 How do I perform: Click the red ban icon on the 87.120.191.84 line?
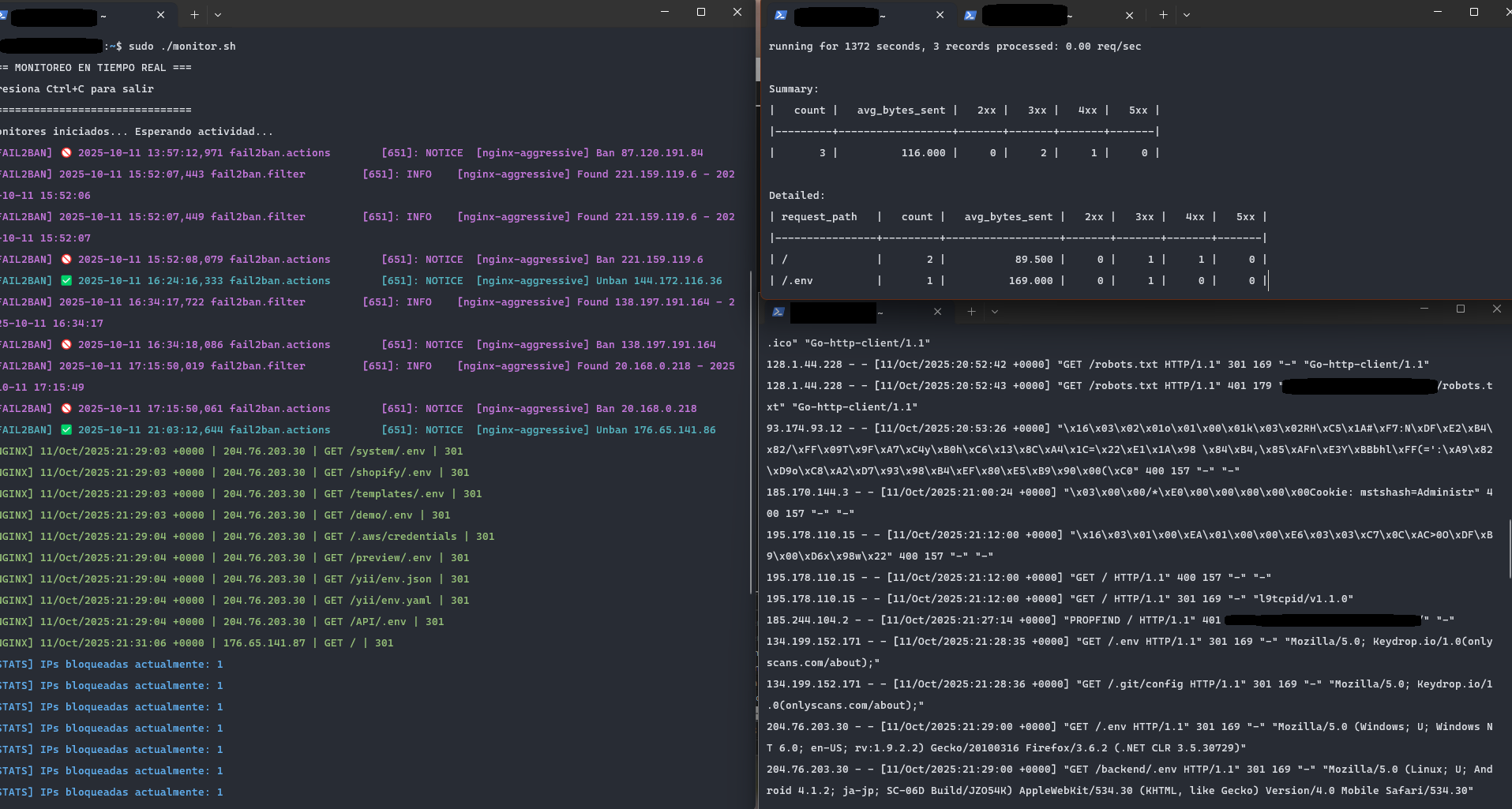(66, 152)
